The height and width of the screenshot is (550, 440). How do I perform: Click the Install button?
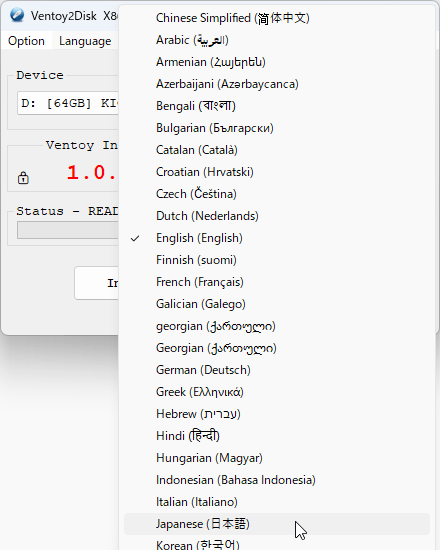click(96, 283)
